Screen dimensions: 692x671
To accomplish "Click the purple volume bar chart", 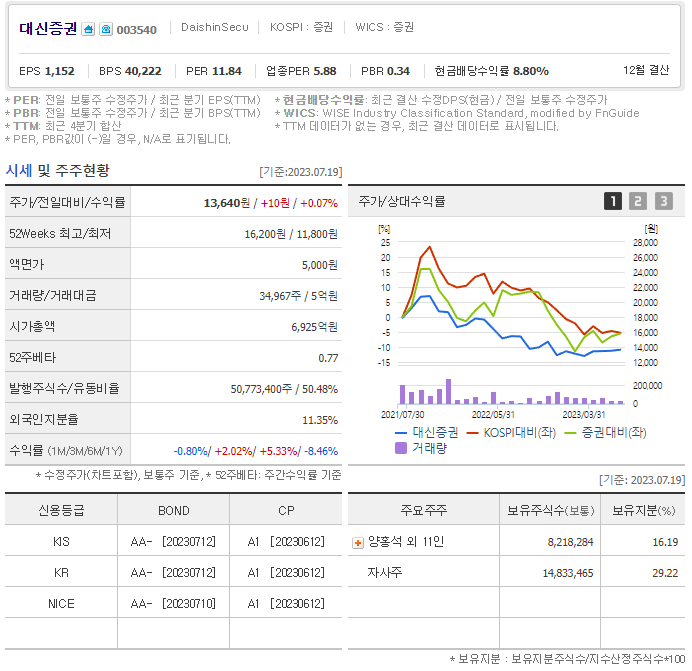I will tap(512, 392).
